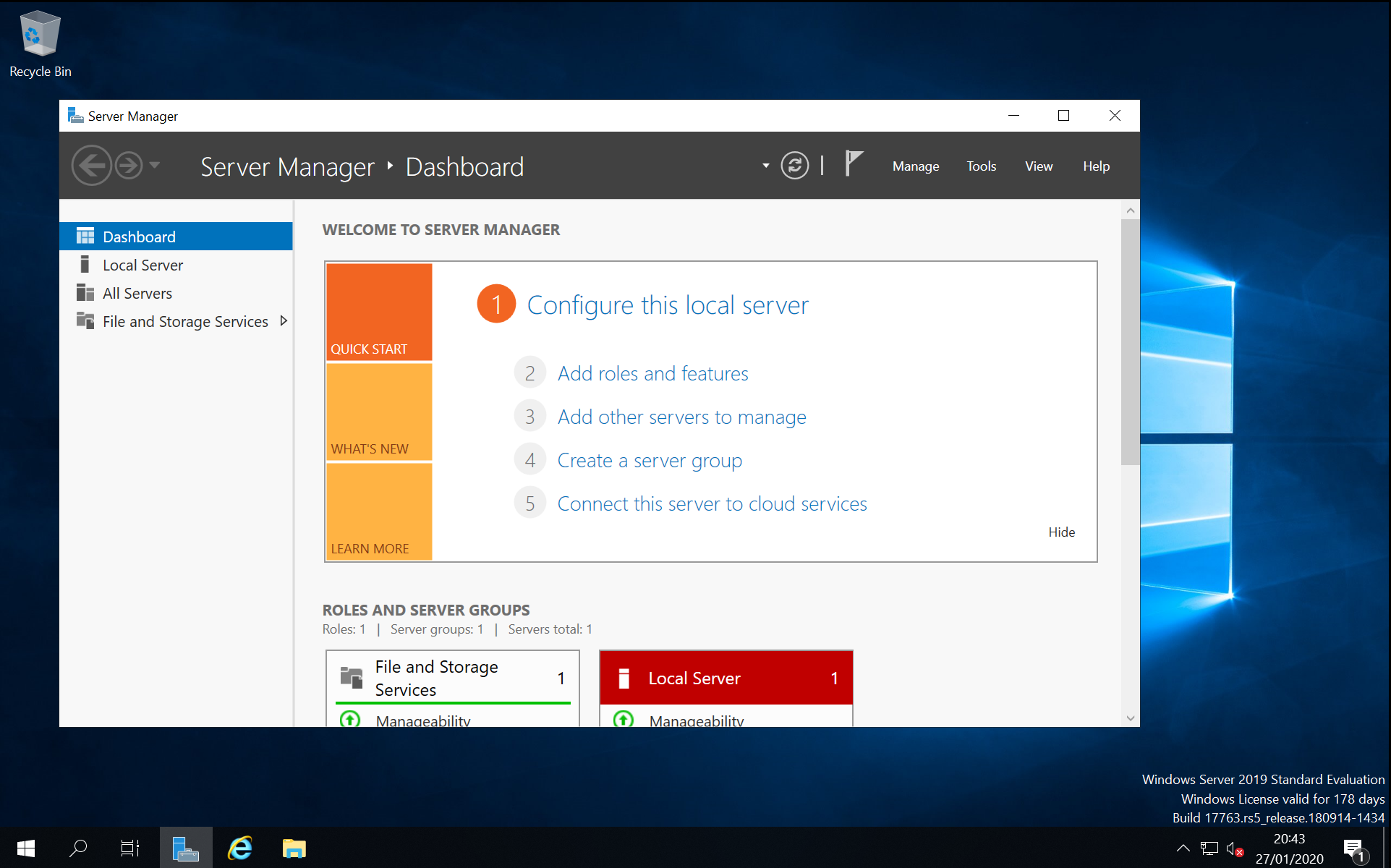Click the forward navigation arrow button

pyautogui.click(x=129, y=166)
